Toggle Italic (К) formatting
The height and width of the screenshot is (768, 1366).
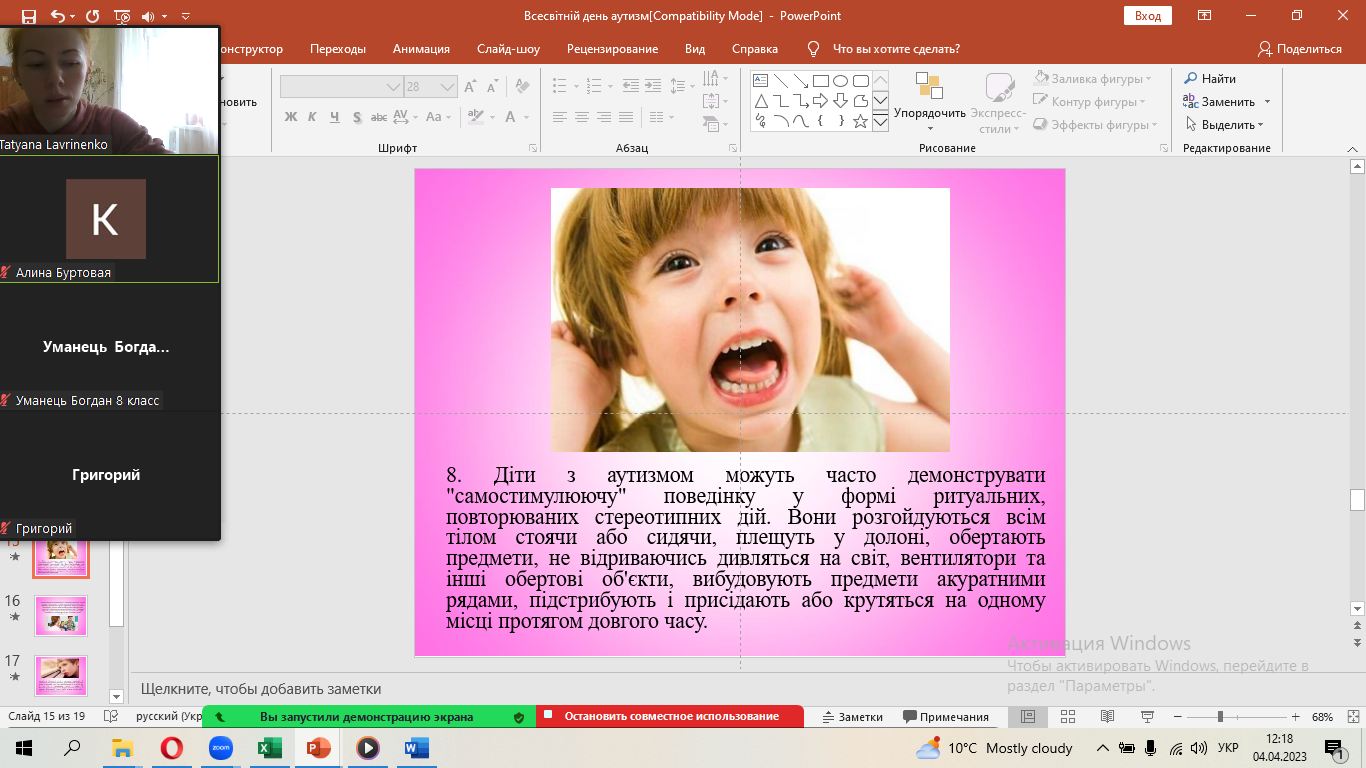[x=312, y=117]
